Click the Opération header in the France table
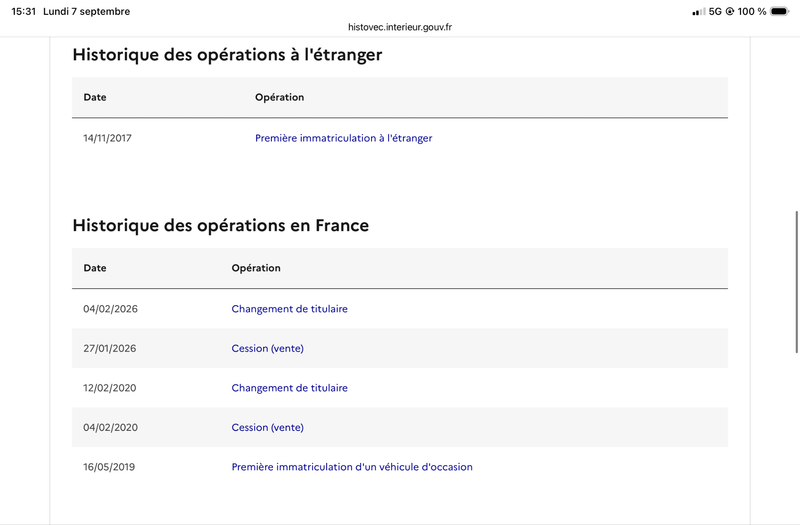This screenshot has width=800, height=525. pos(256,268)
